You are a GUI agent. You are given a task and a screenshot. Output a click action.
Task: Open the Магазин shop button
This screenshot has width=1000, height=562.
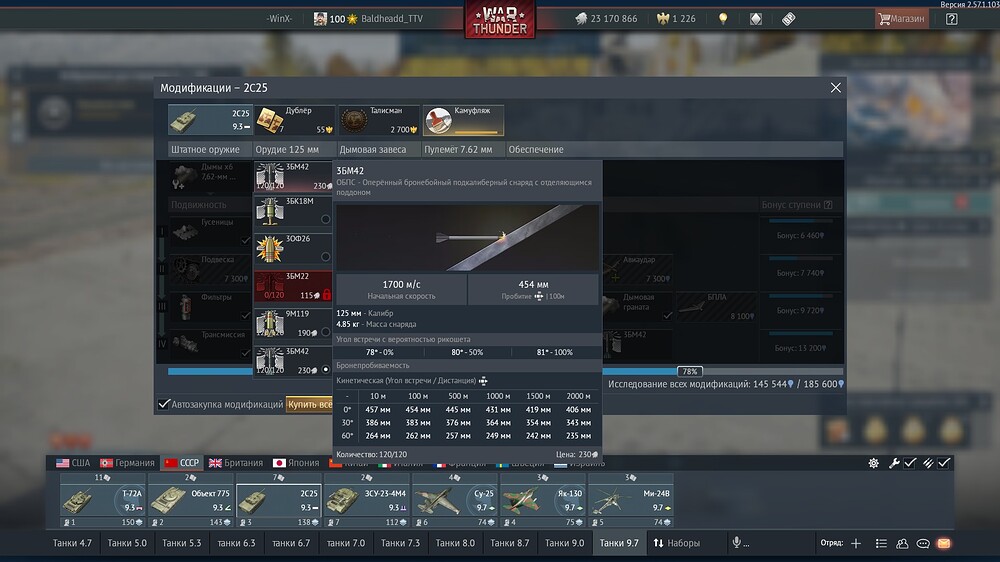901,18
